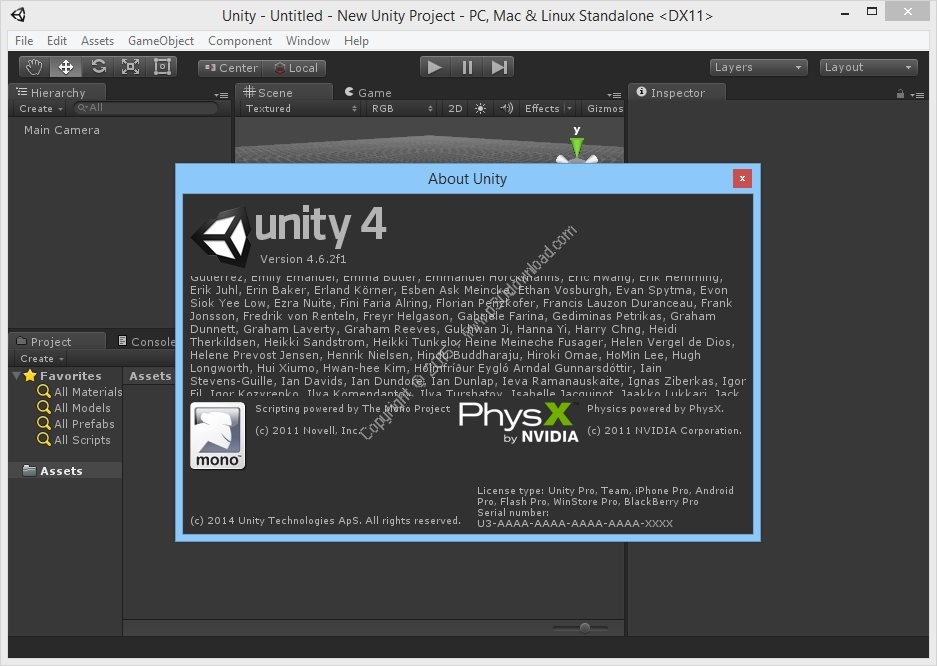
Task: Open the Gizmos dropdown
Action: [x=604, y=109]
